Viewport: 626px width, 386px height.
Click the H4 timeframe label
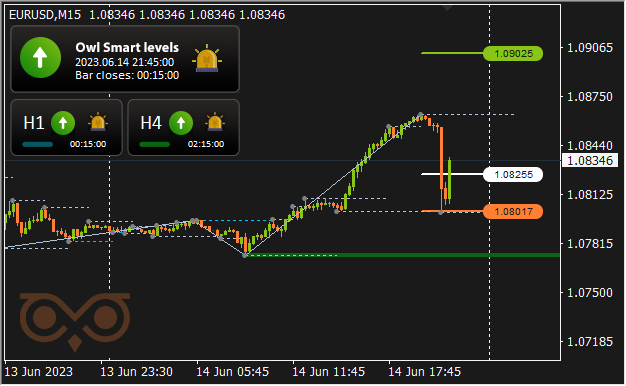151,123
